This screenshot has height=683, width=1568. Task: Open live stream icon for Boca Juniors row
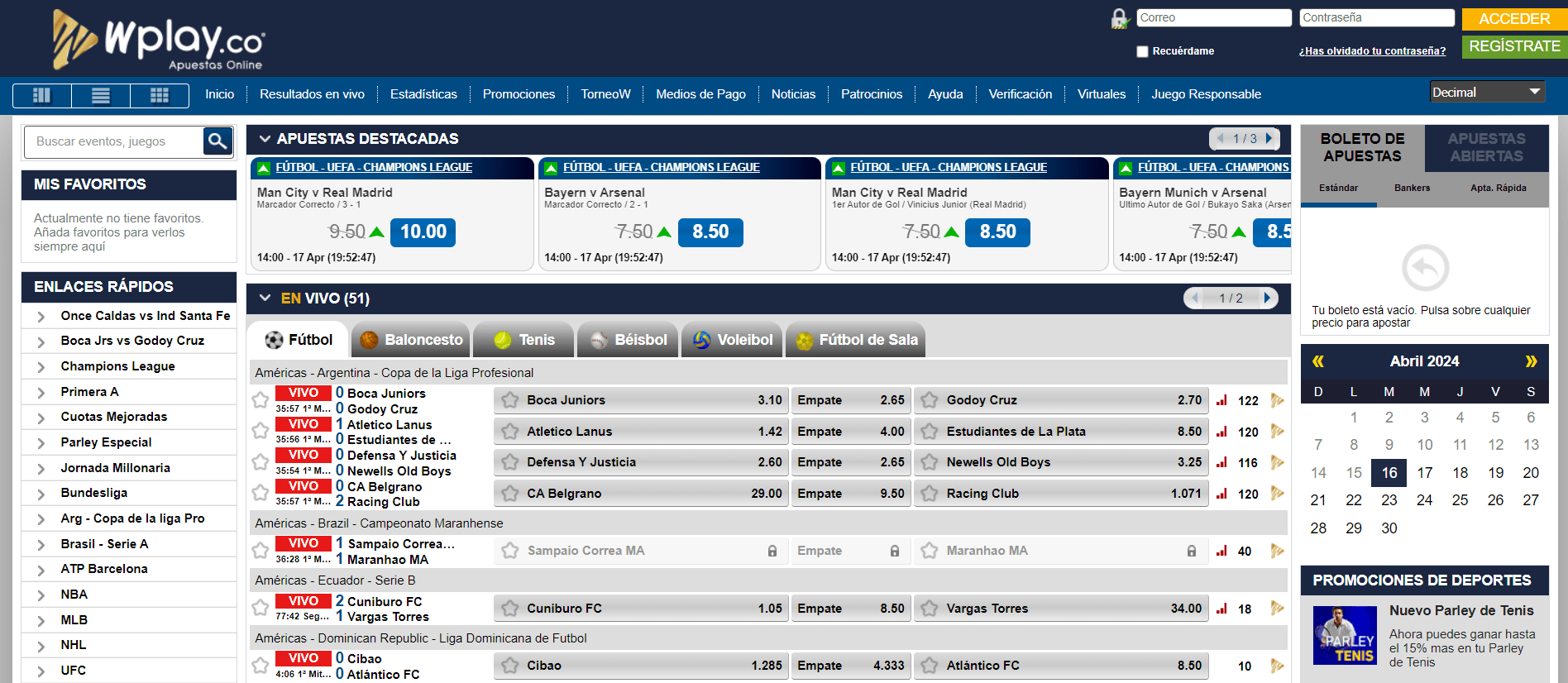1277,400
